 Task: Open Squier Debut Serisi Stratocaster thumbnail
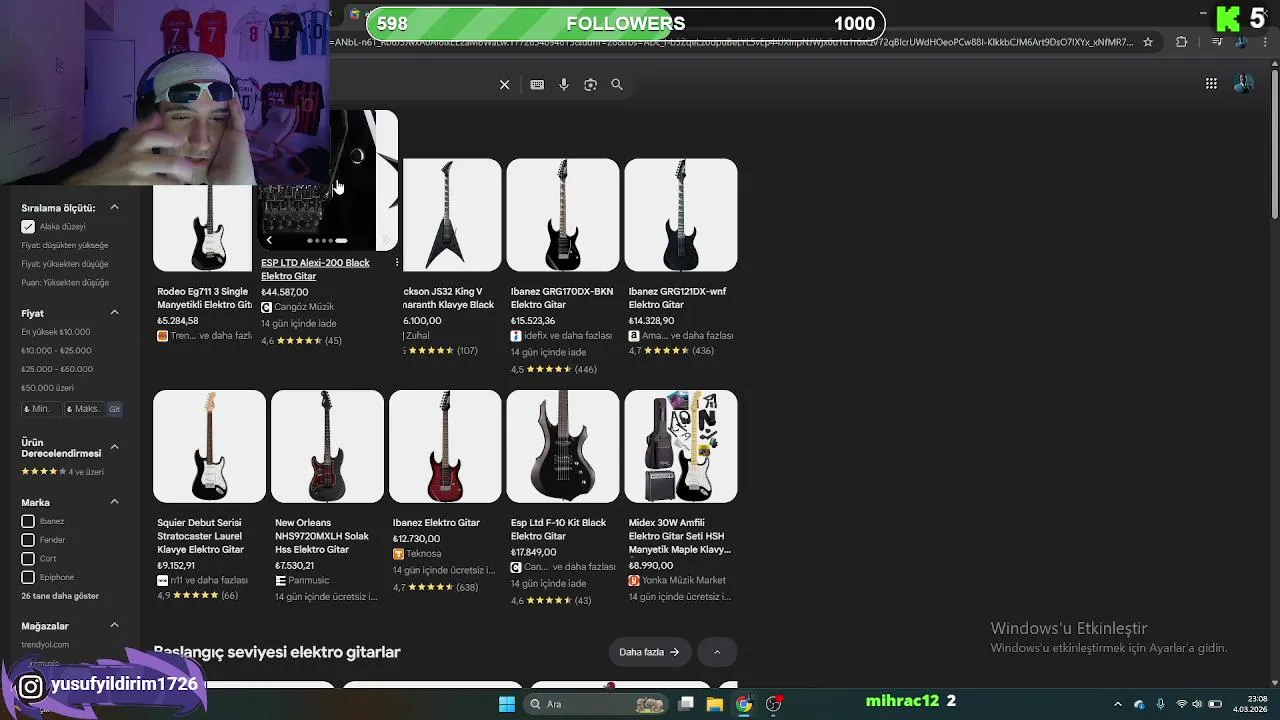[x=209, y=446]
